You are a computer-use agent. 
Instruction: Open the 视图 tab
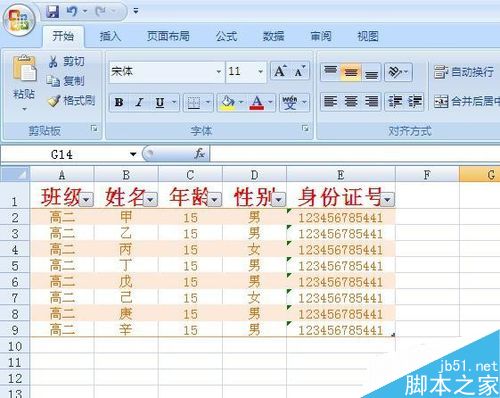pos(368,36)
